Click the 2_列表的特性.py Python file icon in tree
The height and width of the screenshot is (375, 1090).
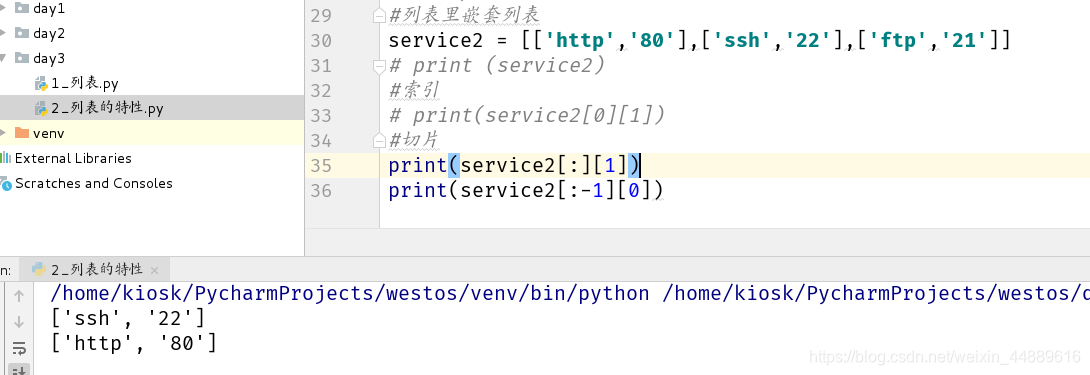(41, 109)
